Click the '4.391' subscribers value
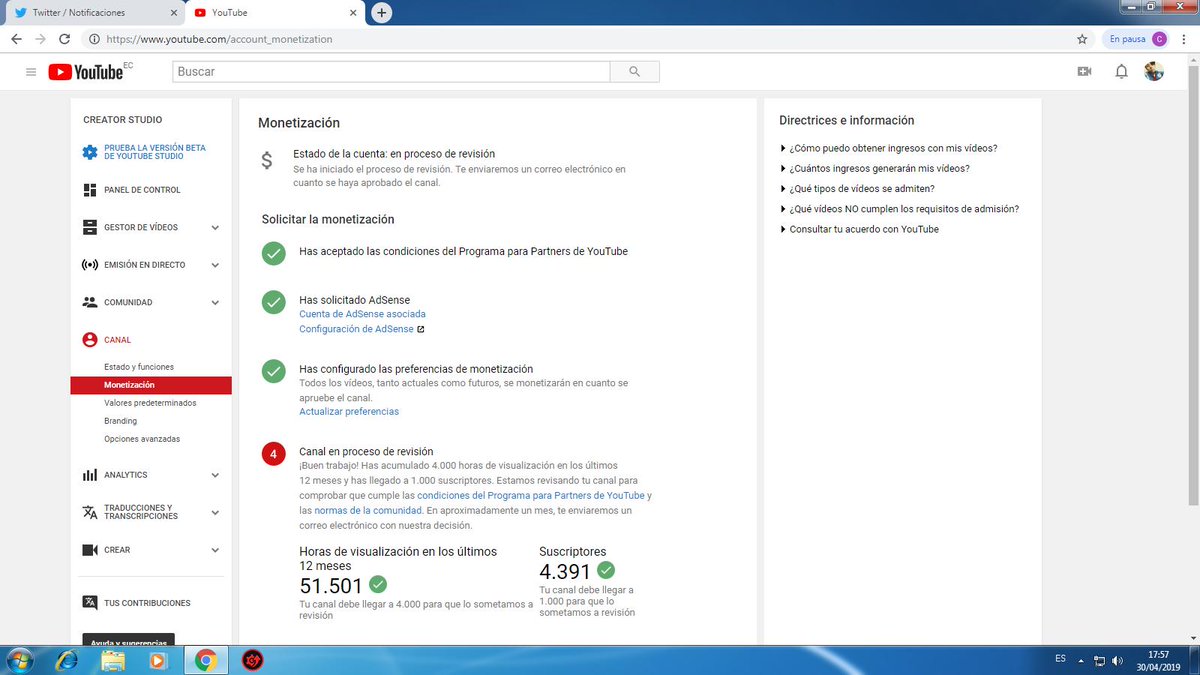Image resolution: width=1200 pixels, height=675 pixels. click(x=565, y=573)
